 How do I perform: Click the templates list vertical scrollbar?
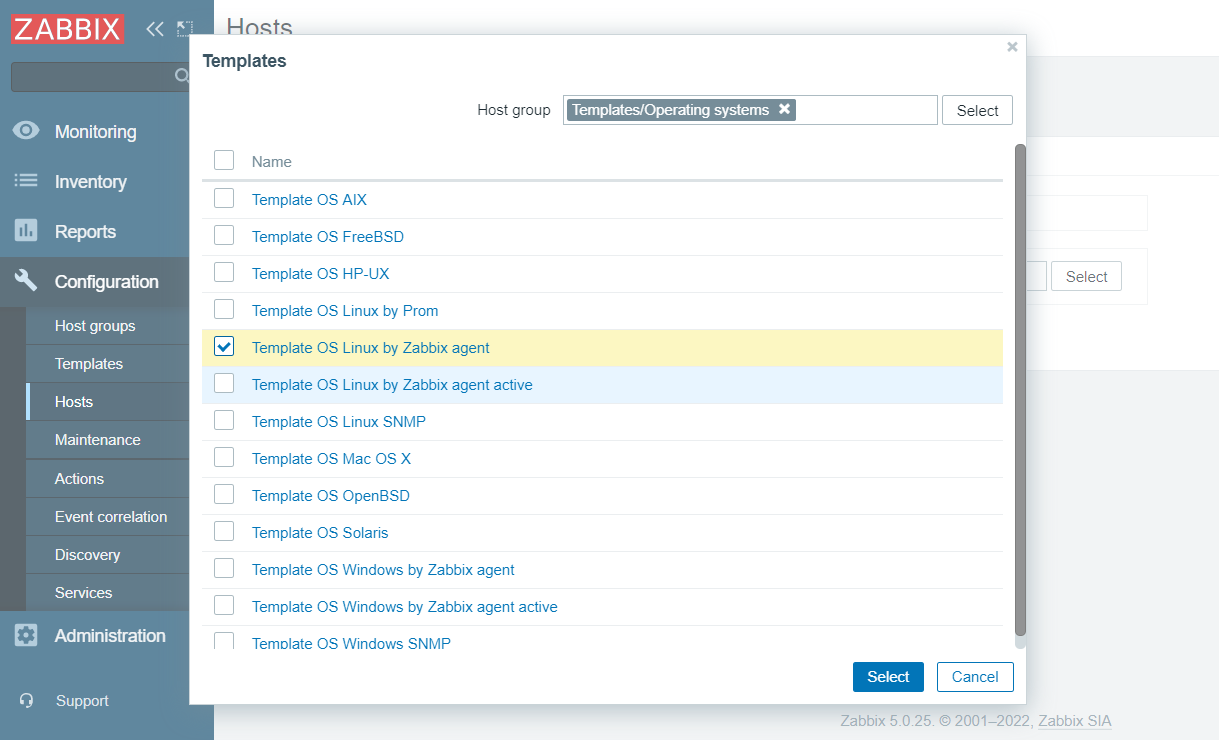tap(1020, 390)
